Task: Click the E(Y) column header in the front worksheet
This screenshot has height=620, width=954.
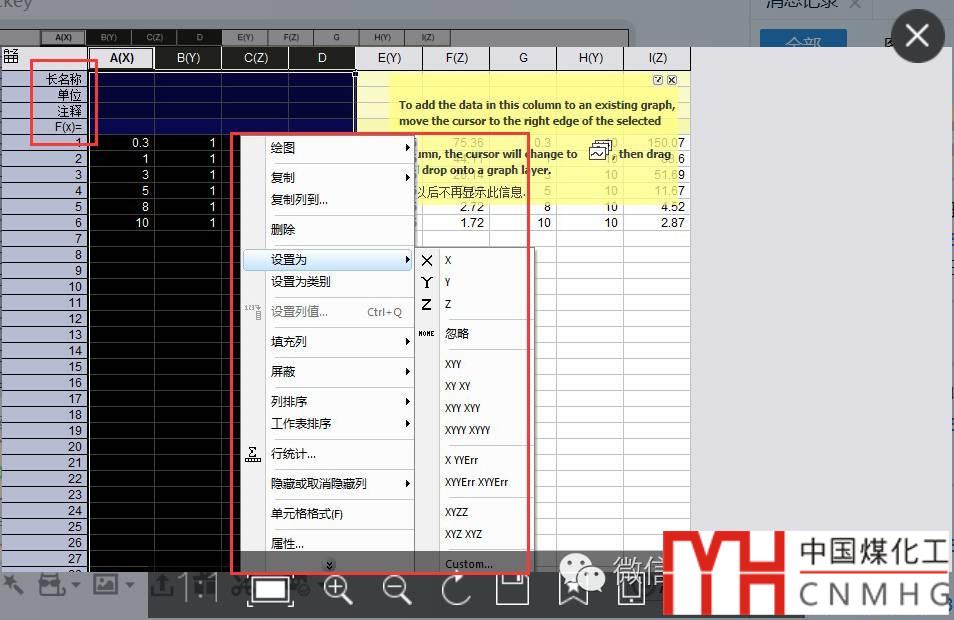Action: [x=389, y=58]
